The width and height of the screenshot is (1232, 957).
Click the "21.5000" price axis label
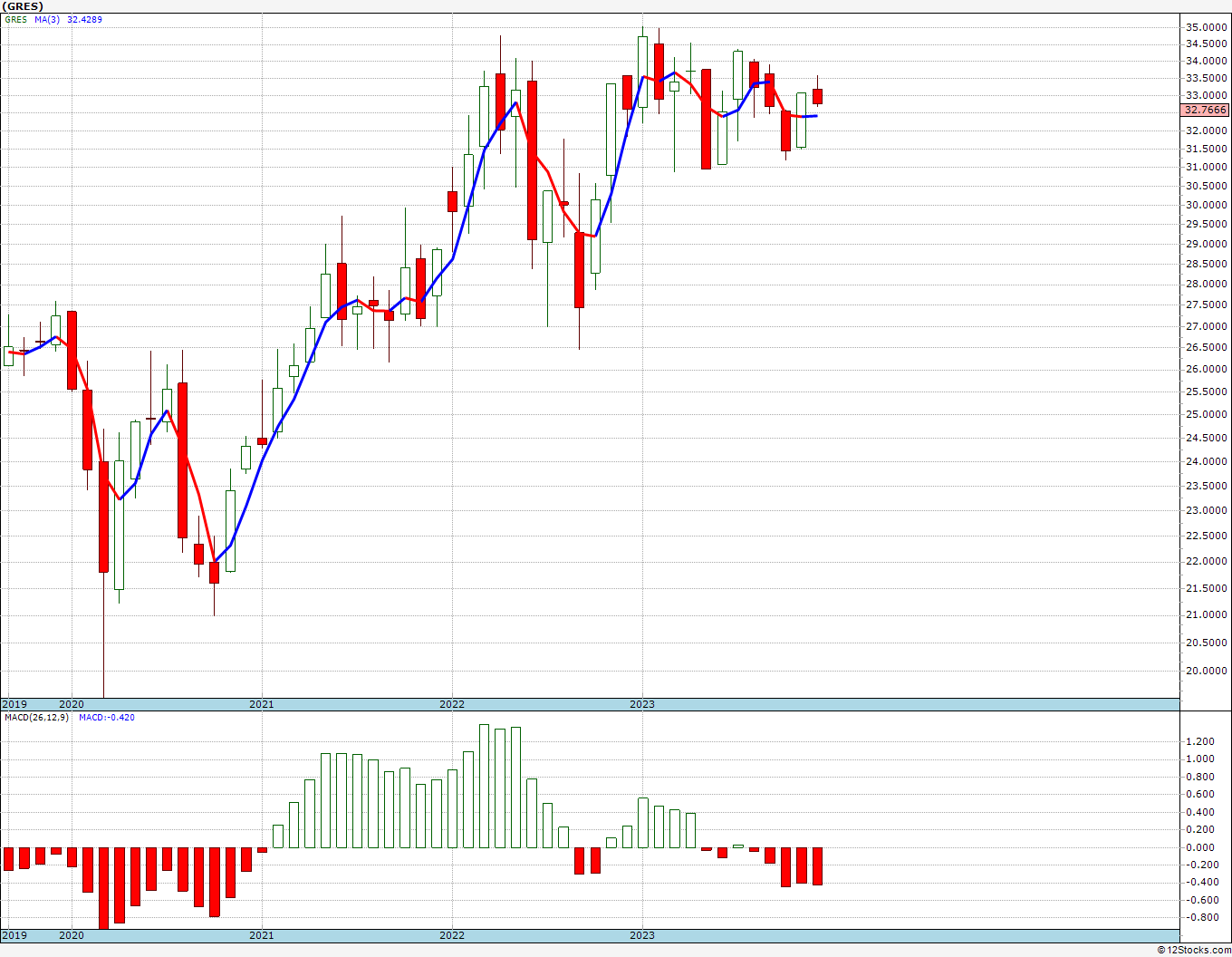pyautogui.click(x=1207, y=589)
